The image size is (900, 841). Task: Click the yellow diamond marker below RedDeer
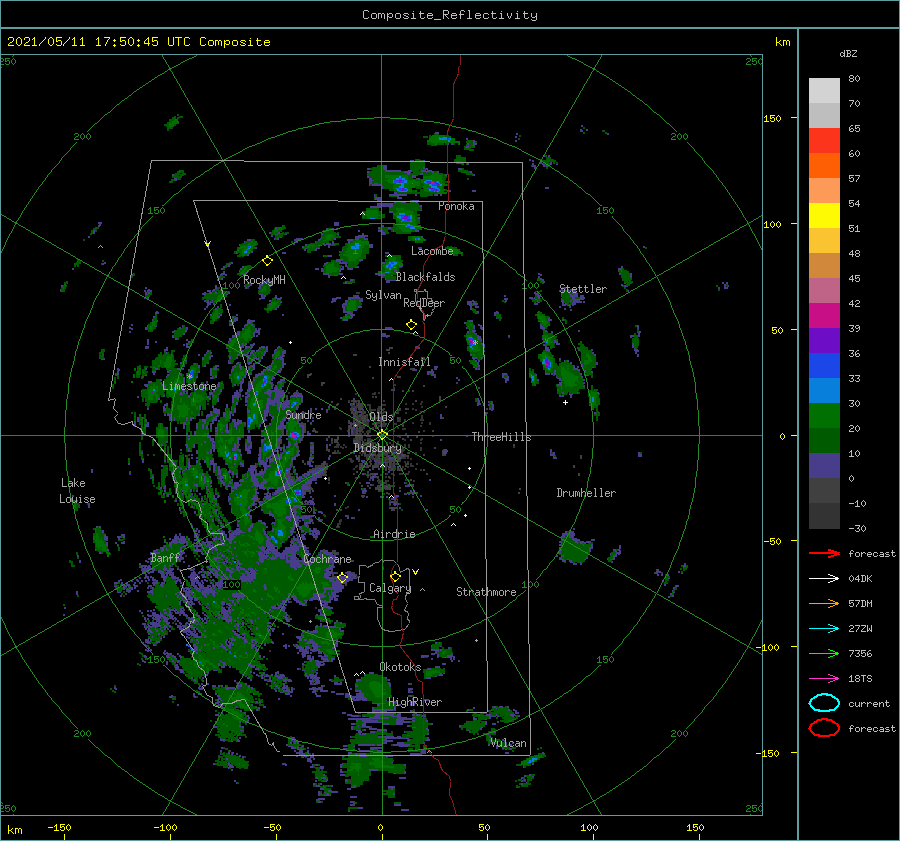(411, 325)
